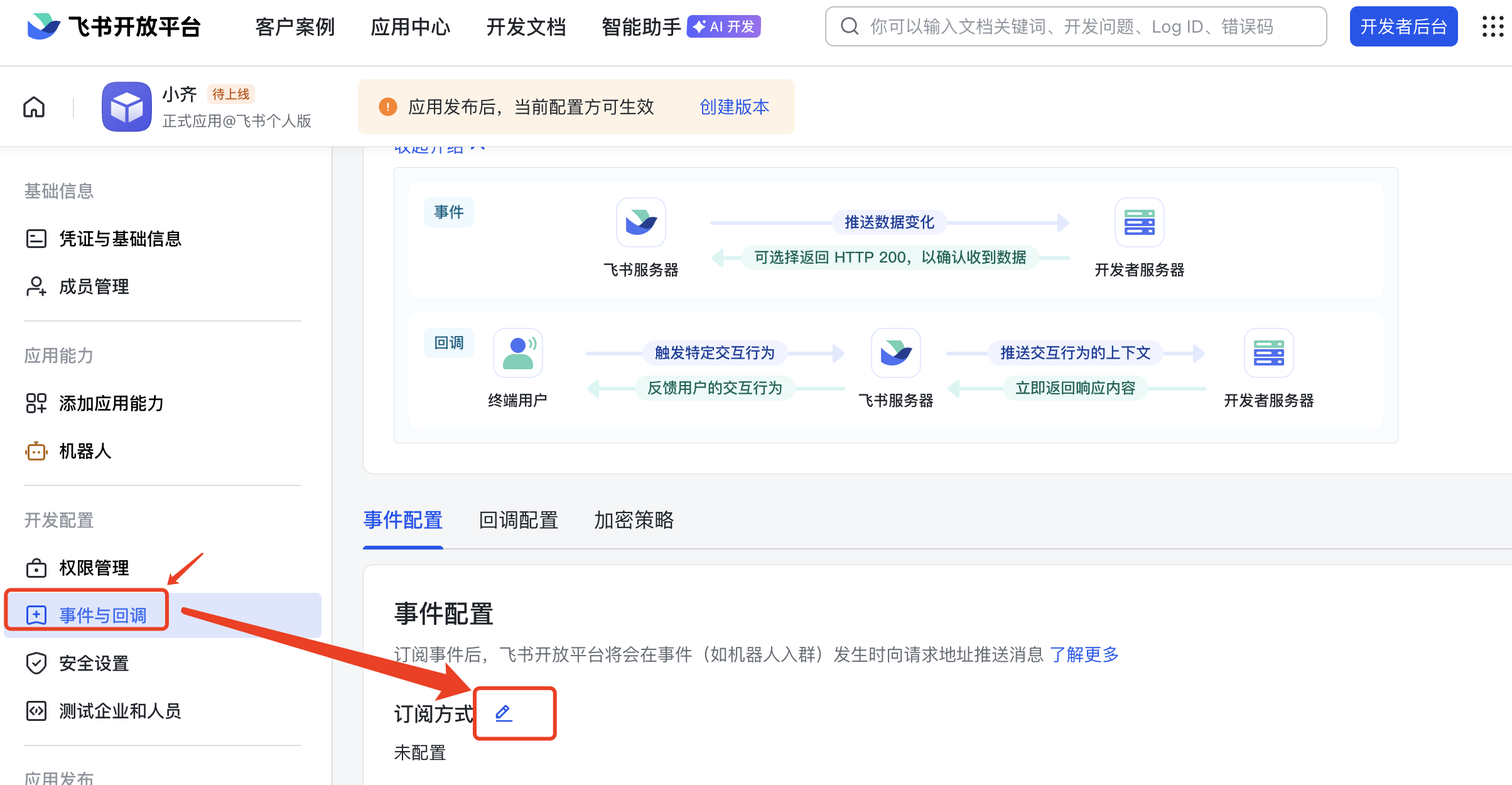Viewport: 1512px width, 785px height.
Task: Click the 创建版本 link
Action: 734,107
